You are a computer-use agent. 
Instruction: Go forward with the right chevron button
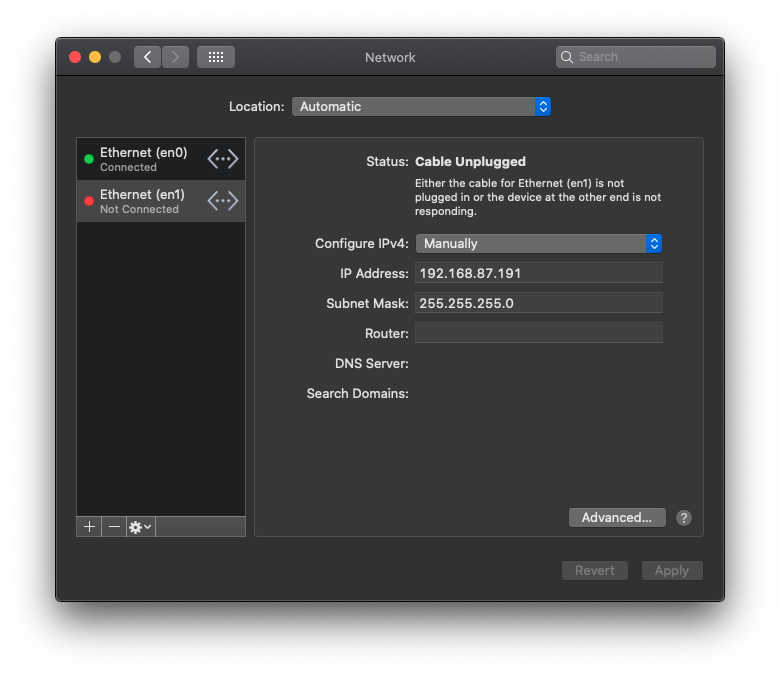tap(175, 57)
